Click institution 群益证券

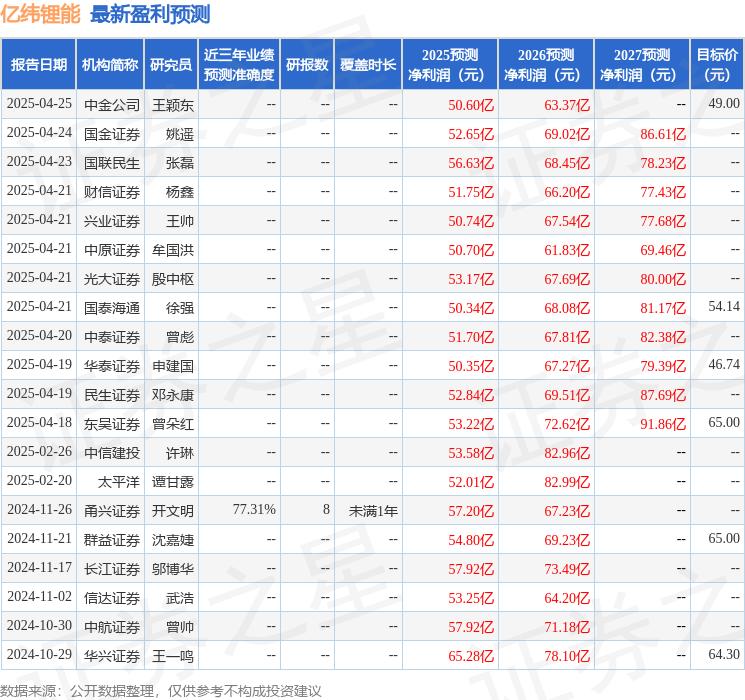[112, 540]
